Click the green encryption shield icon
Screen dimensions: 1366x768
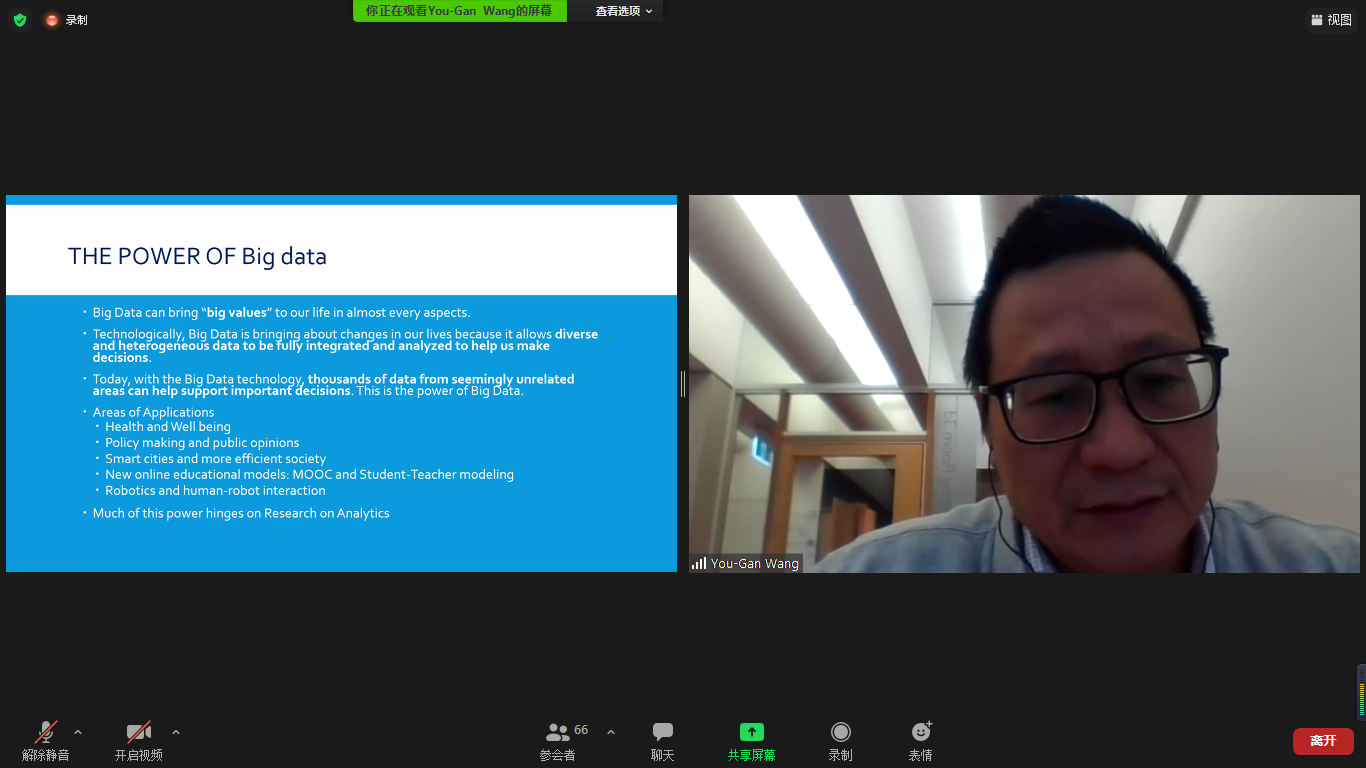tap(20, 20)
